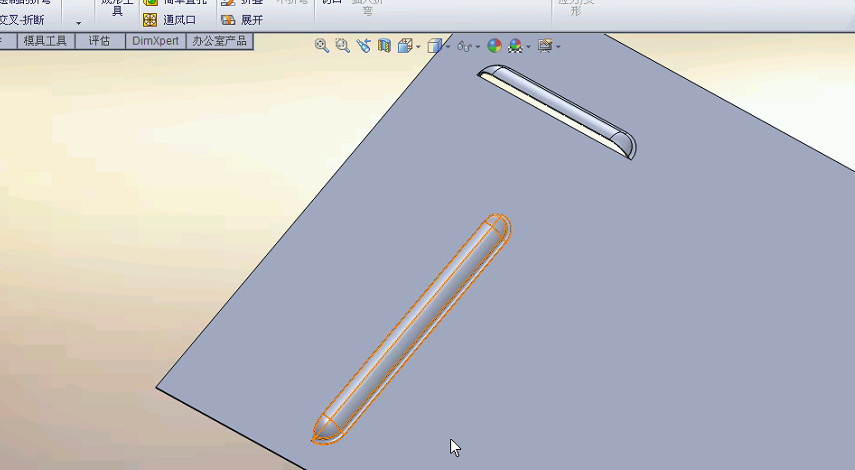The image size is (855, 470).
Task: Expand the Display Style dropdown arrow
Action: click(447, 47)
